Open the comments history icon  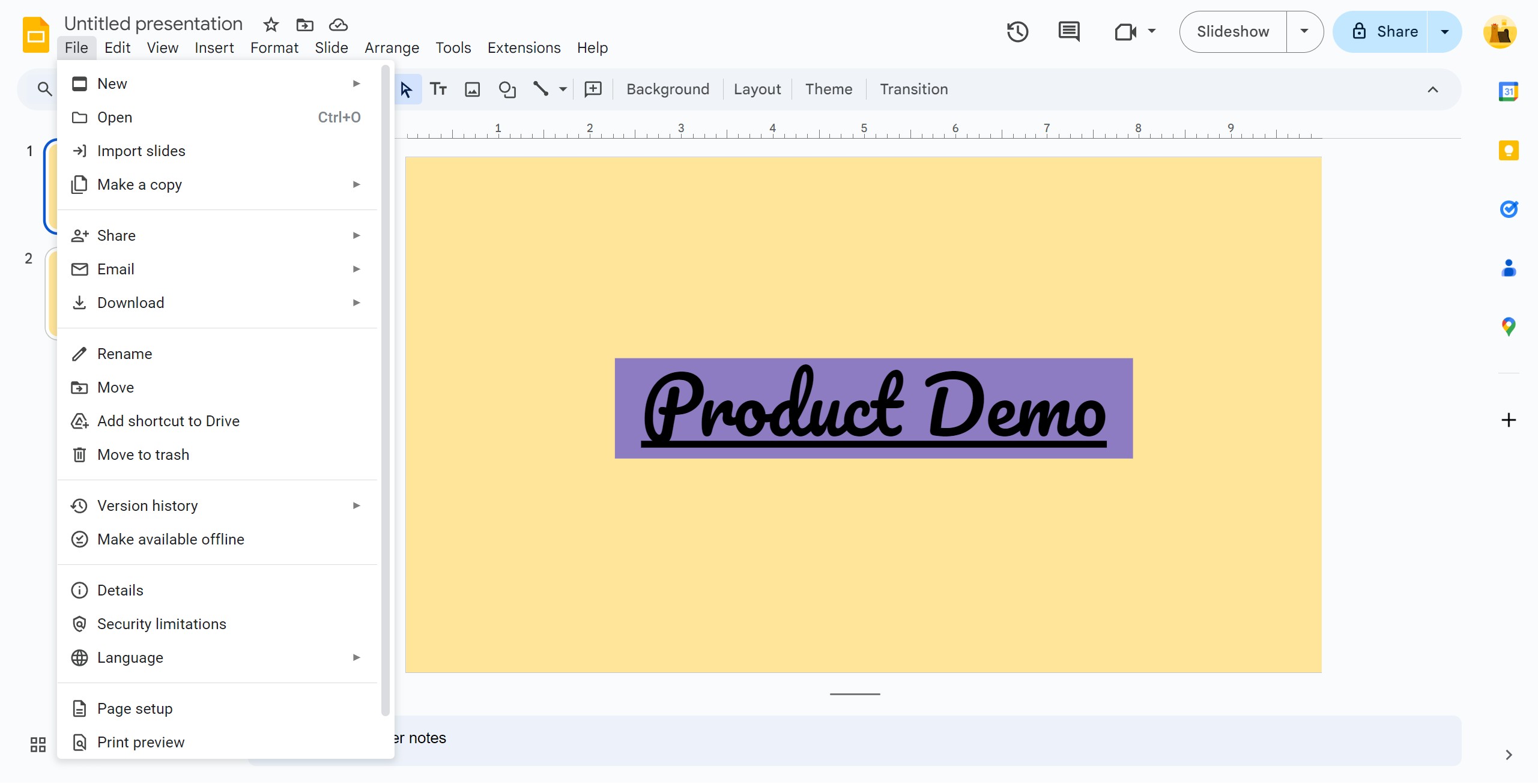1069,32
